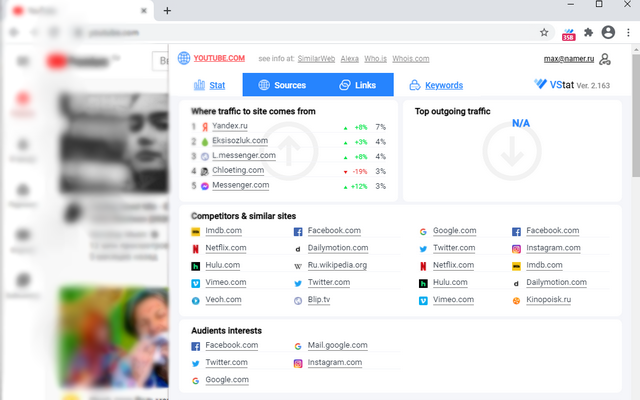Click the popup vertical scrollbar
This screenshot has height=400, width=640.
tap(636, 116)
